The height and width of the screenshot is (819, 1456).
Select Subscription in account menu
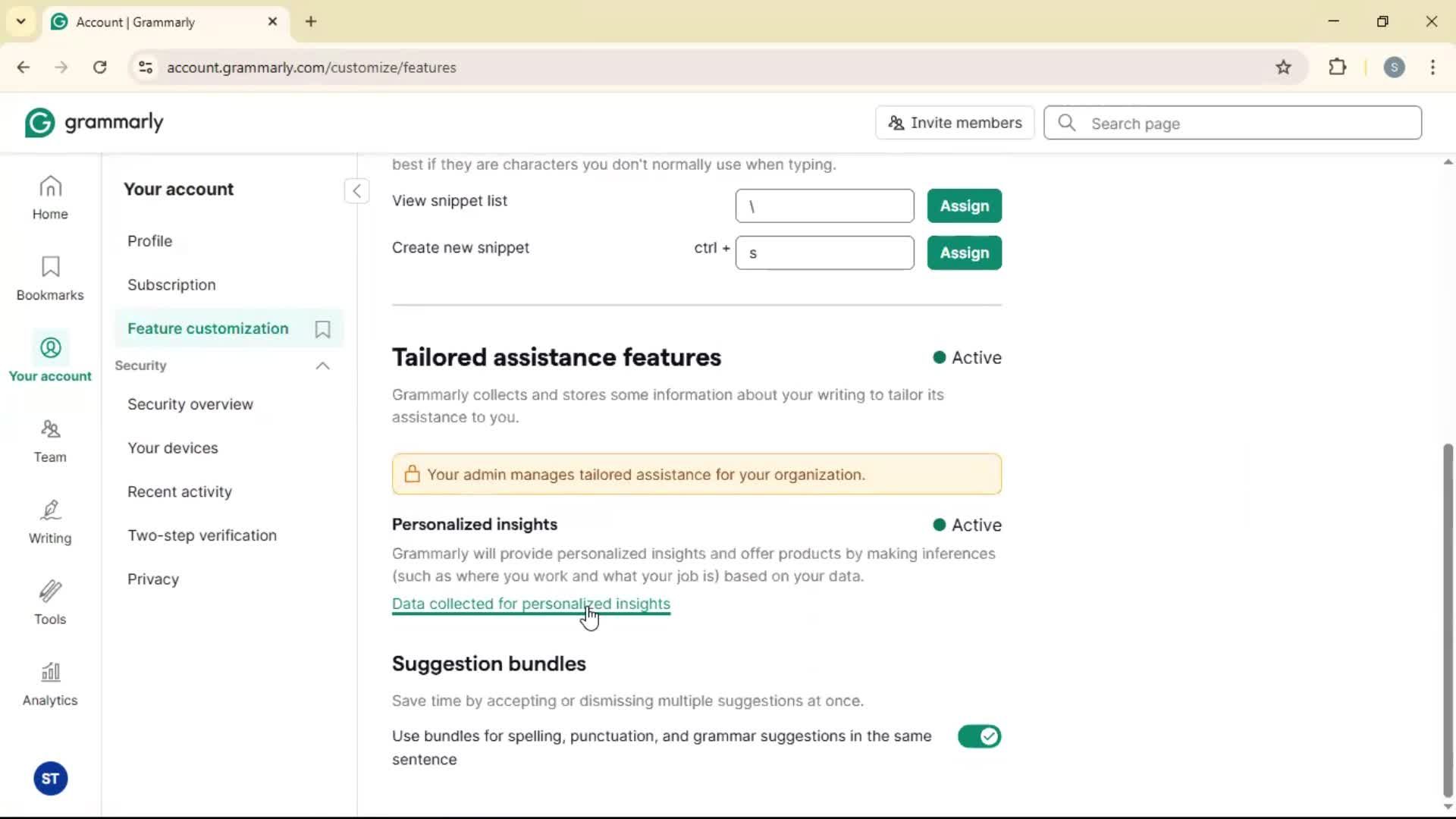click(171, 285)
